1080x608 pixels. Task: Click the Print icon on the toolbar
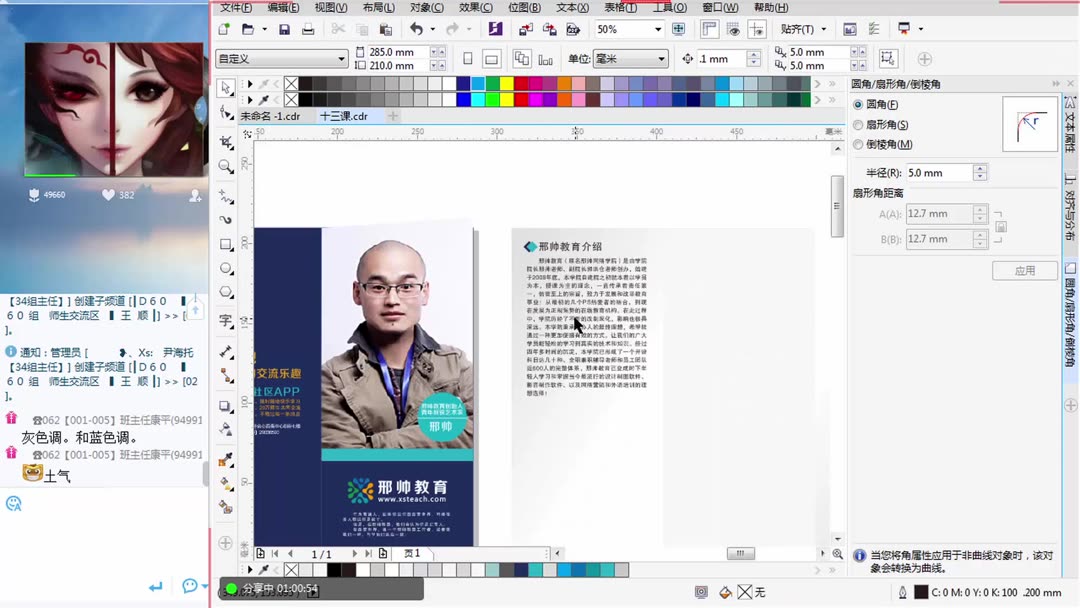309,29
